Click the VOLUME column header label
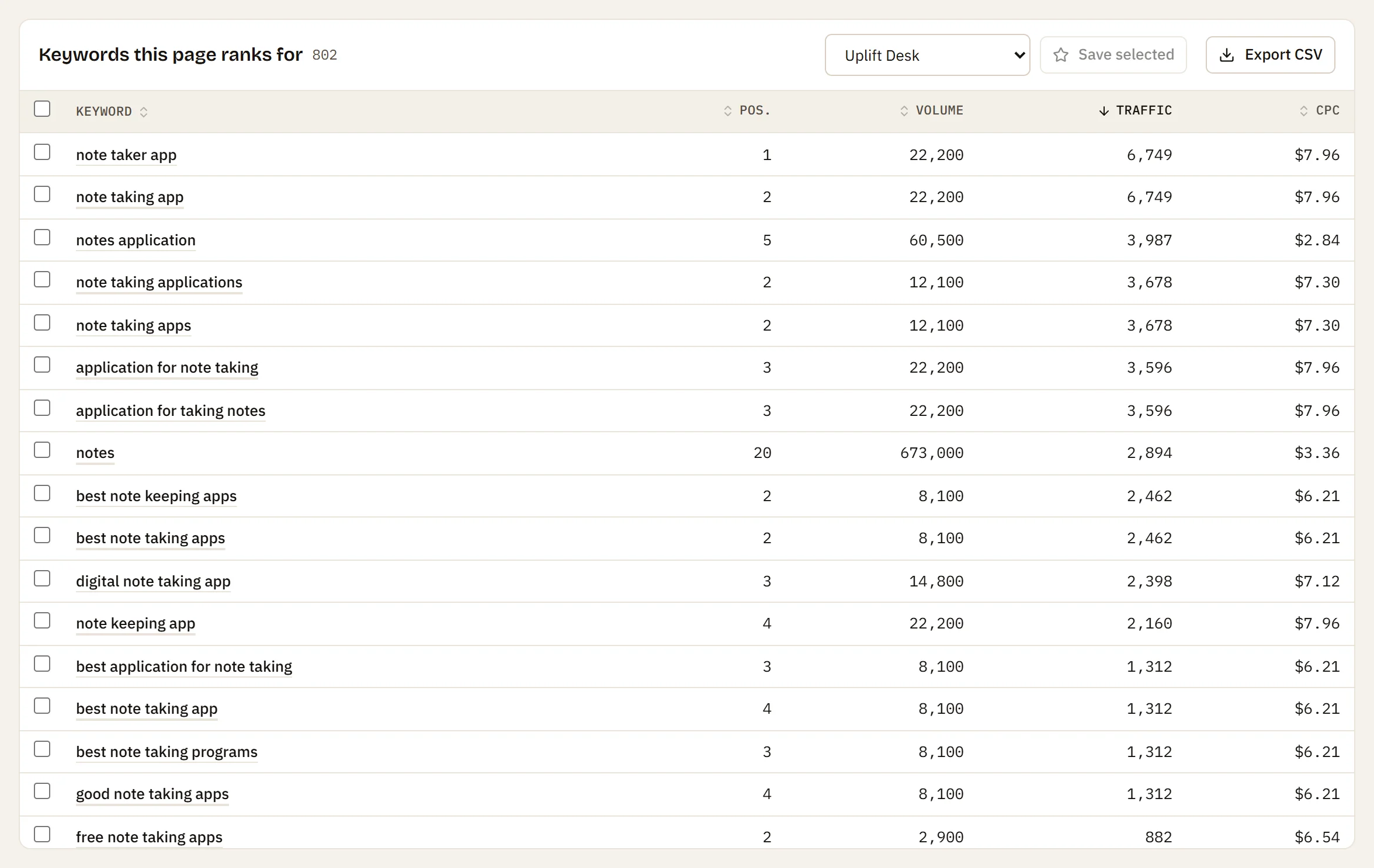The image size is (1374, 868). point(939,110)
